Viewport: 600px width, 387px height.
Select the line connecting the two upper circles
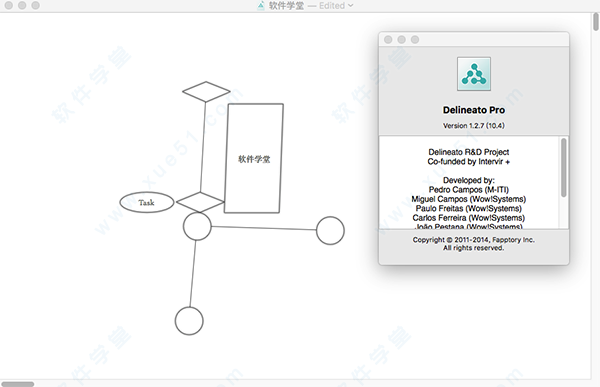264,228
